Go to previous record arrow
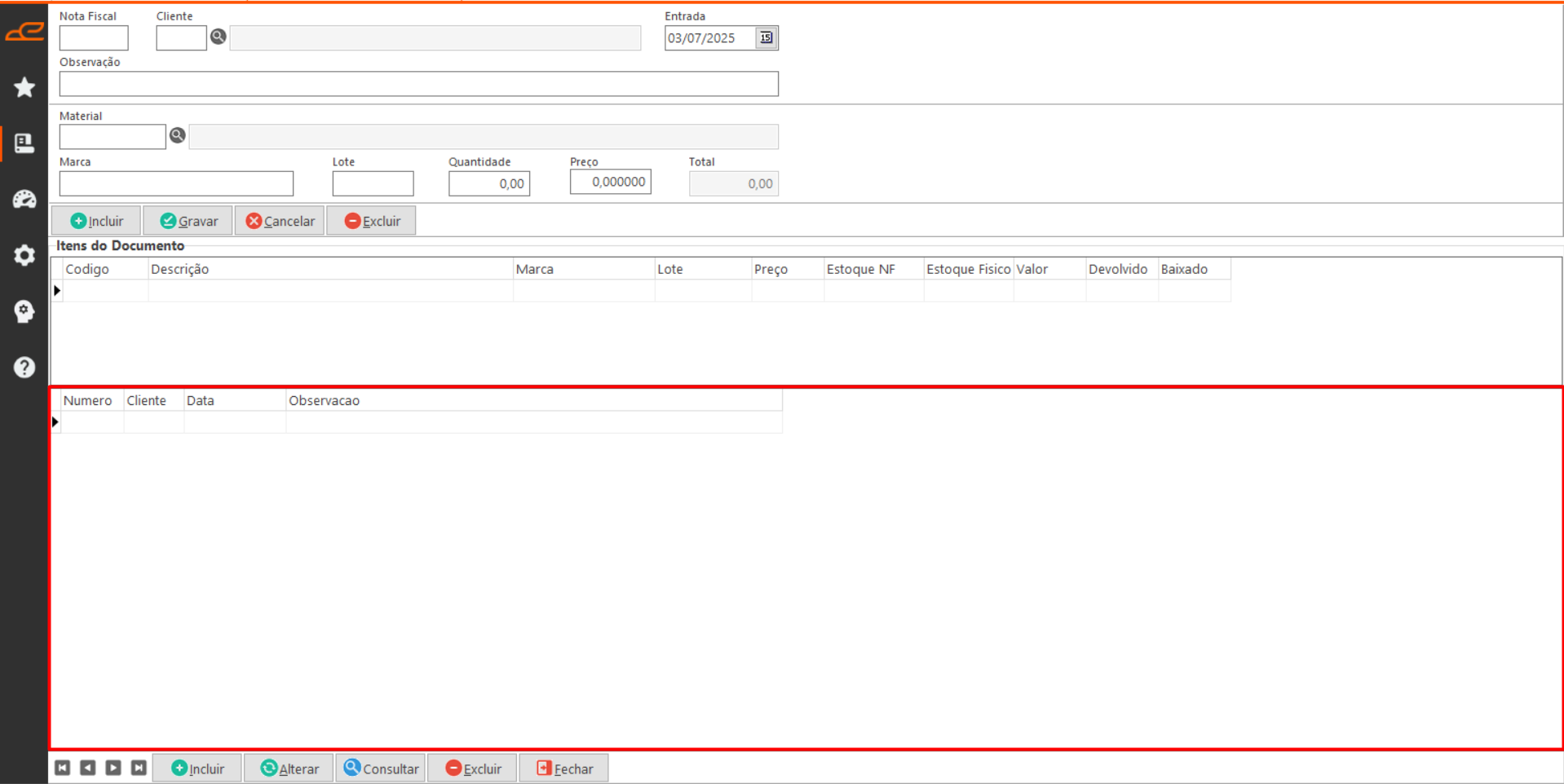The height and width of the screenshot is (784, 1564). point(88,768)
